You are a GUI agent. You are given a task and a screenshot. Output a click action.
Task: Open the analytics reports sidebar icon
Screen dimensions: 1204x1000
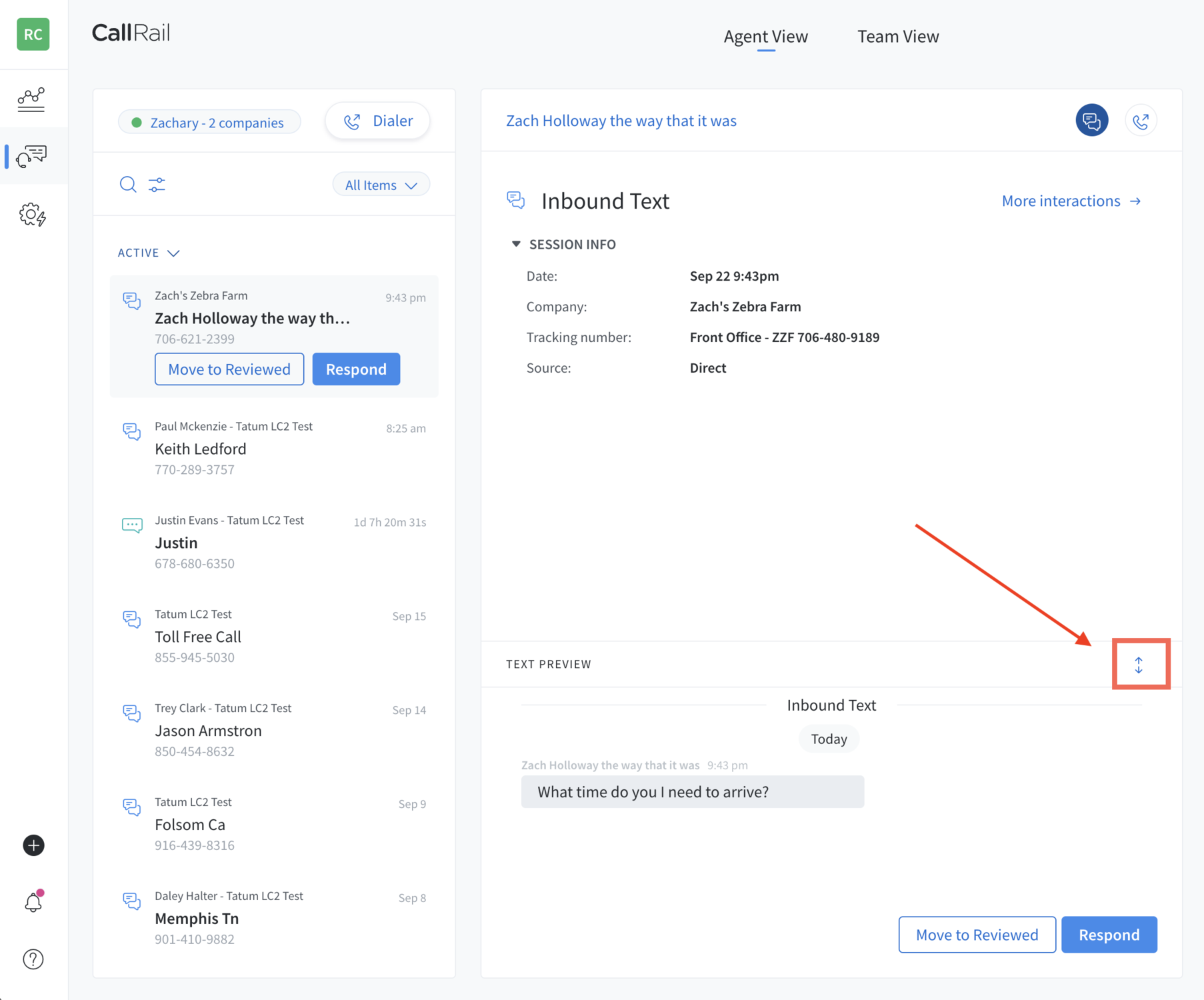[x=31, y=99]
